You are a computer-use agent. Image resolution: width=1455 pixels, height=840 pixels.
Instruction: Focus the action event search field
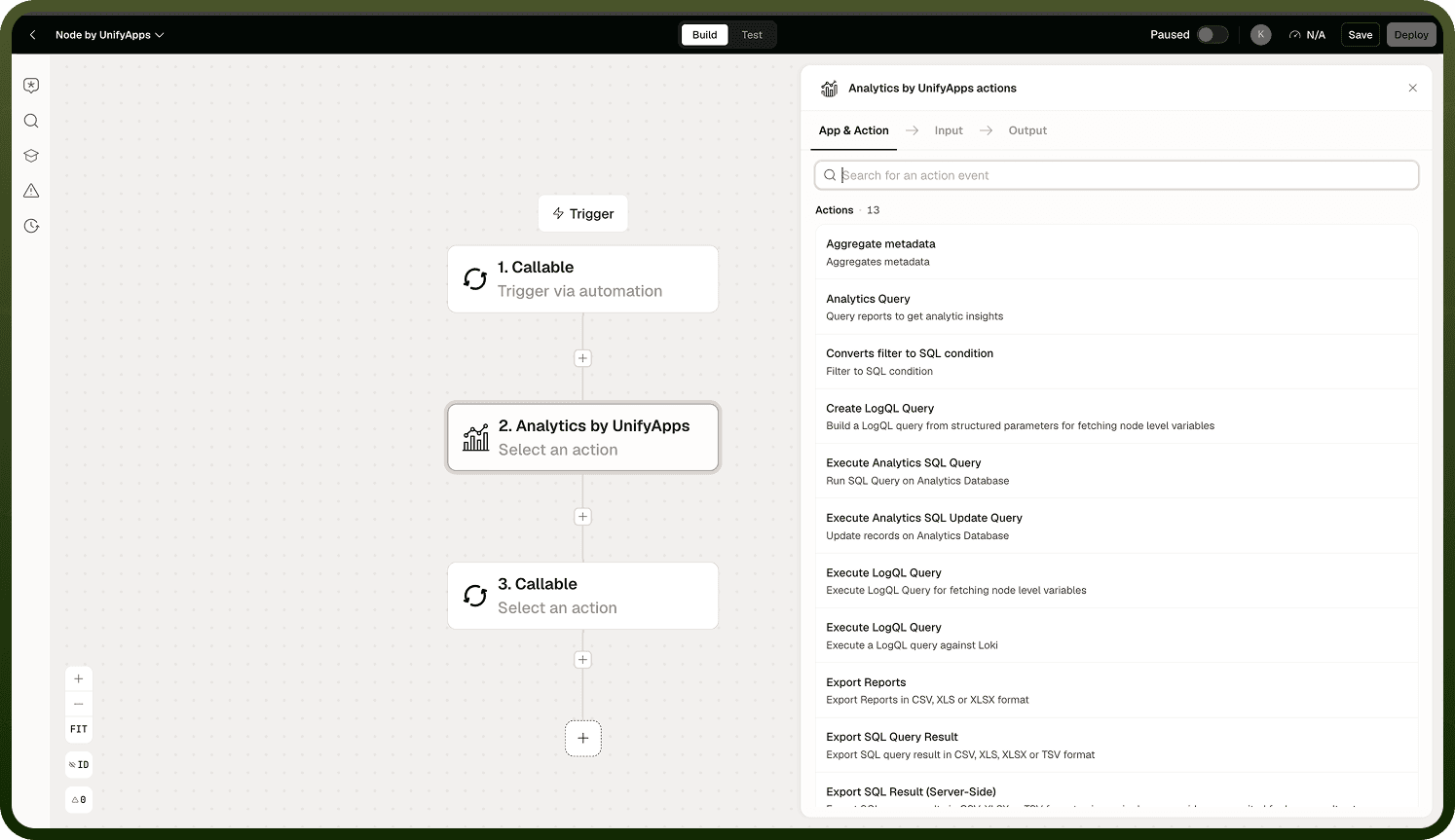coord(1116,175)
